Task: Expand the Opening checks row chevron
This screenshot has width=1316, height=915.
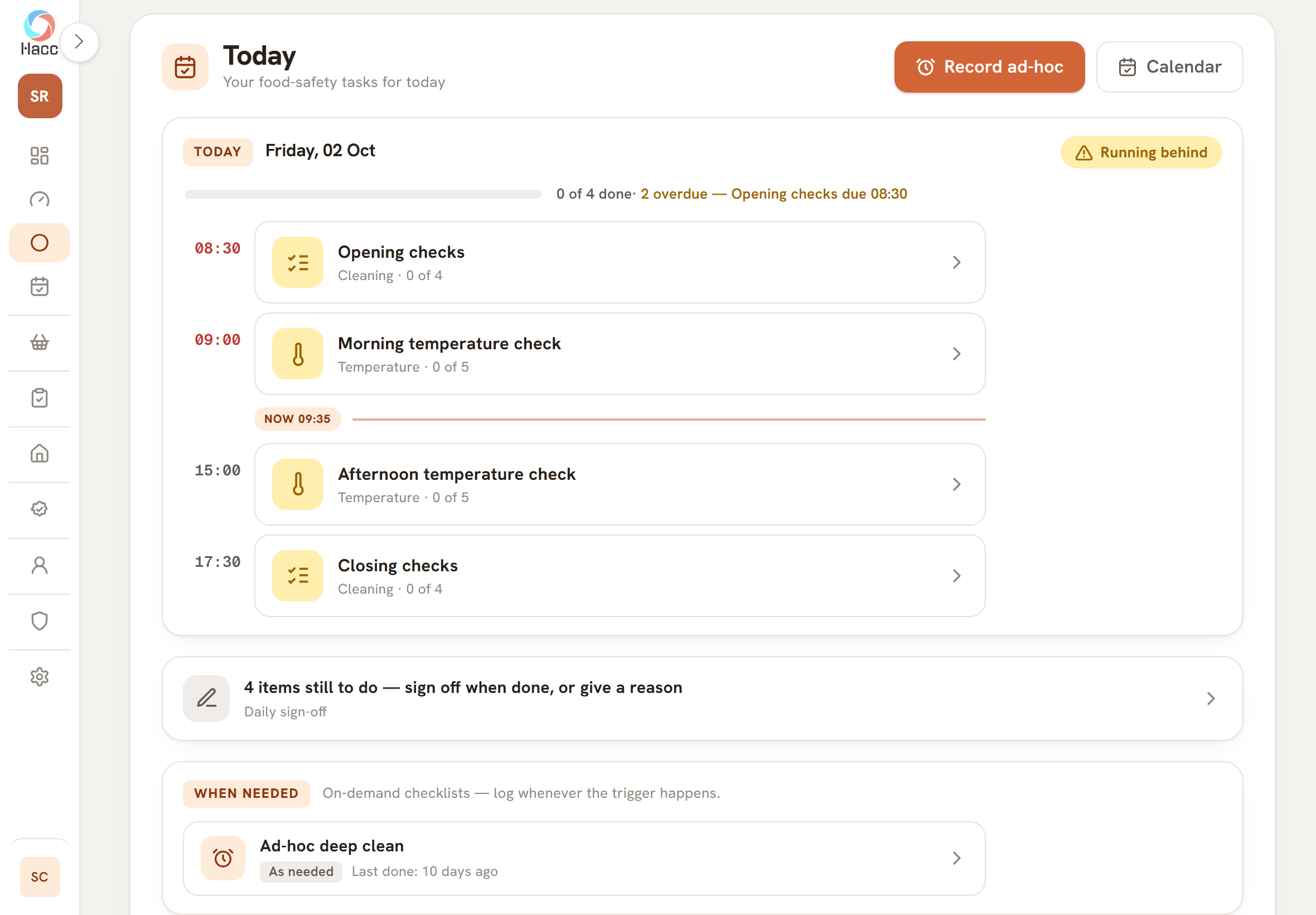Action: coord(956,262)
